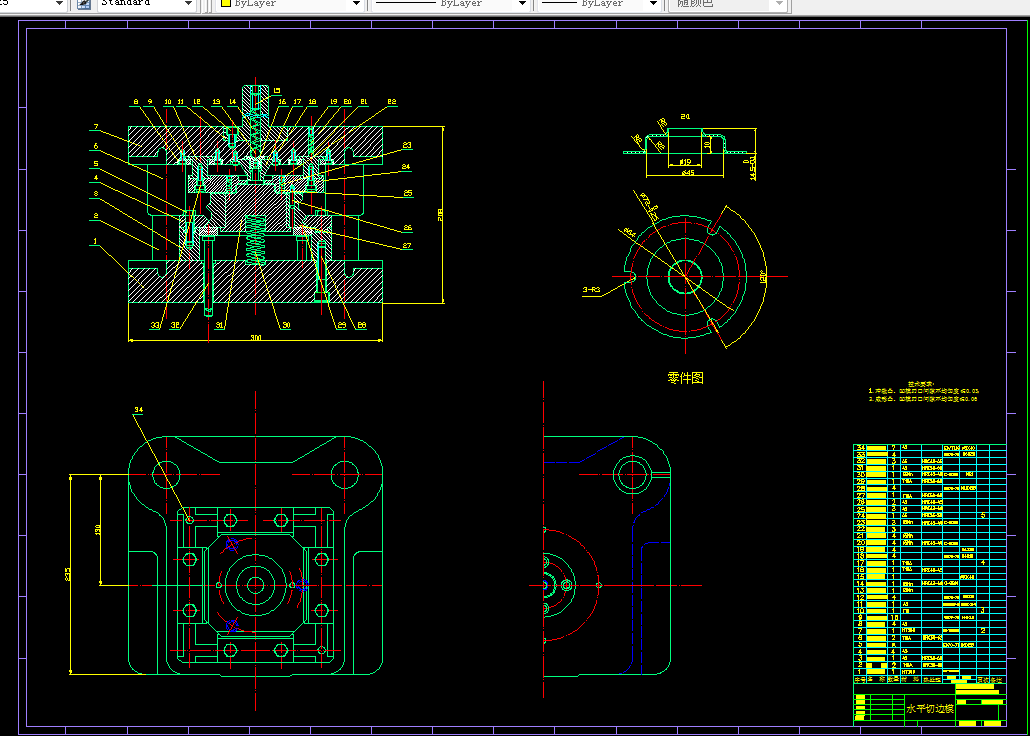Select balloon number 6 in the section view
This screenshot has height=736, width=1030.
click(x=96, y=146)
